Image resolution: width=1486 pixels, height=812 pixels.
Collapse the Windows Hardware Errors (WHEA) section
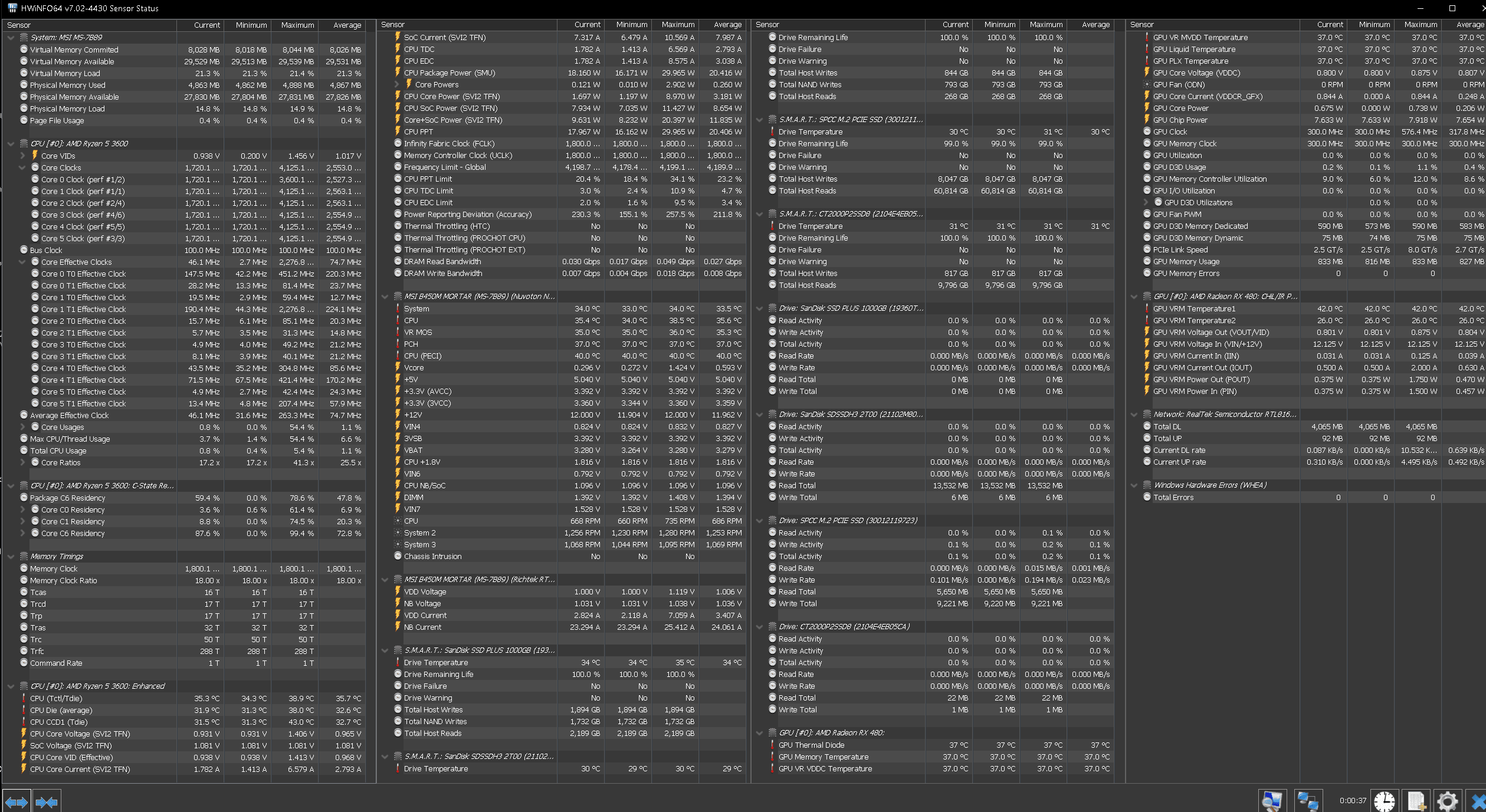tap(1134, 485)
